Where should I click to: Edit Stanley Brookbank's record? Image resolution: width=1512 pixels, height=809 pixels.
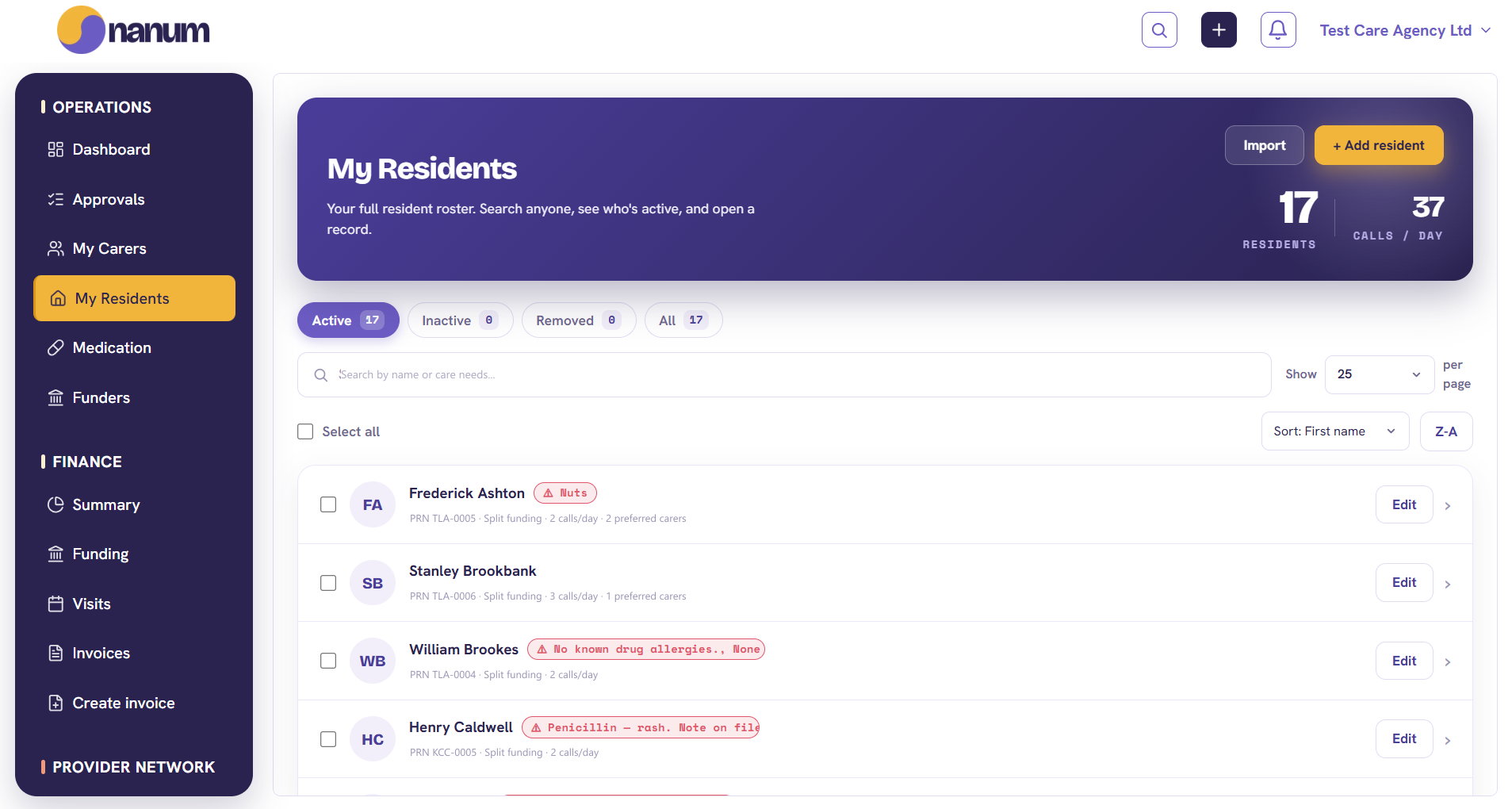point(1404,582)
